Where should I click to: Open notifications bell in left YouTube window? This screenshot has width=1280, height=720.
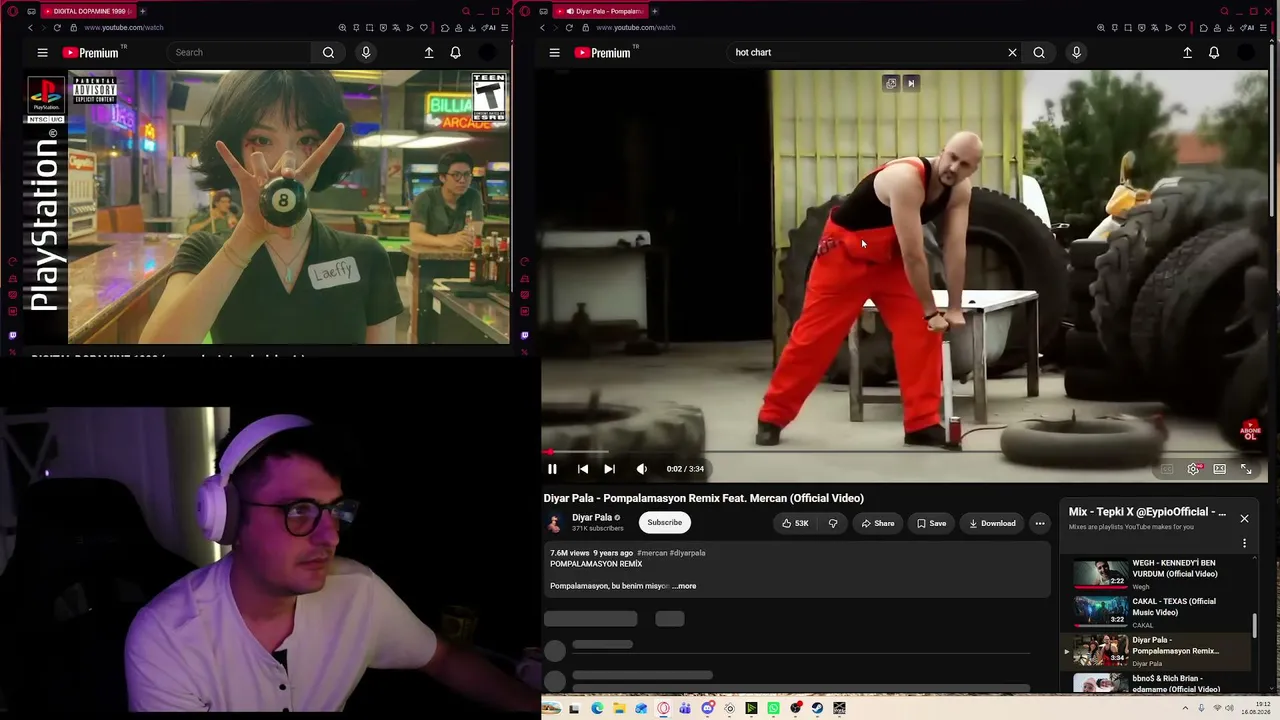[x=455, y=53]
